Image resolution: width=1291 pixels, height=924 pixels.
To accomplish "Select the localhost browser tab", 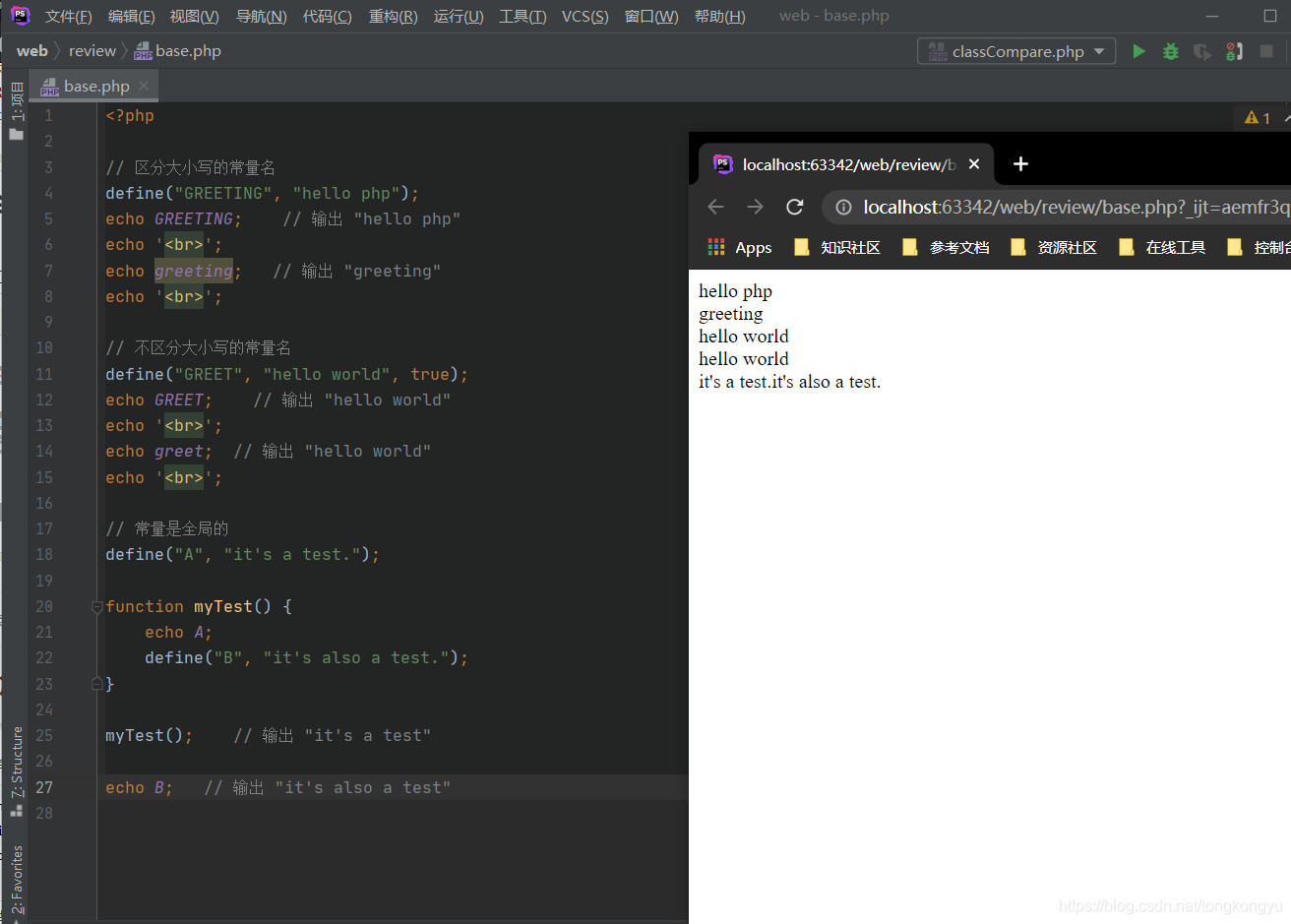I will coord(846,164).
